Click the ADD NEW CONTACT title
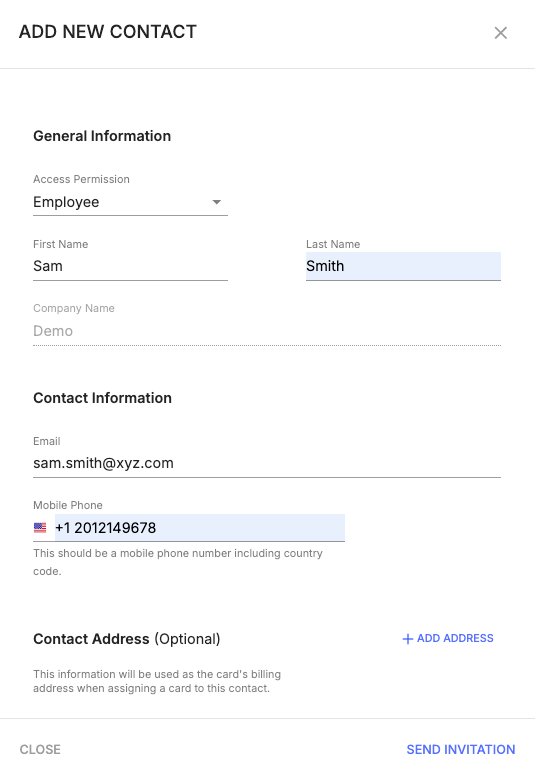The height and width of the screenshot is (777, 535). tap(107, 32)
